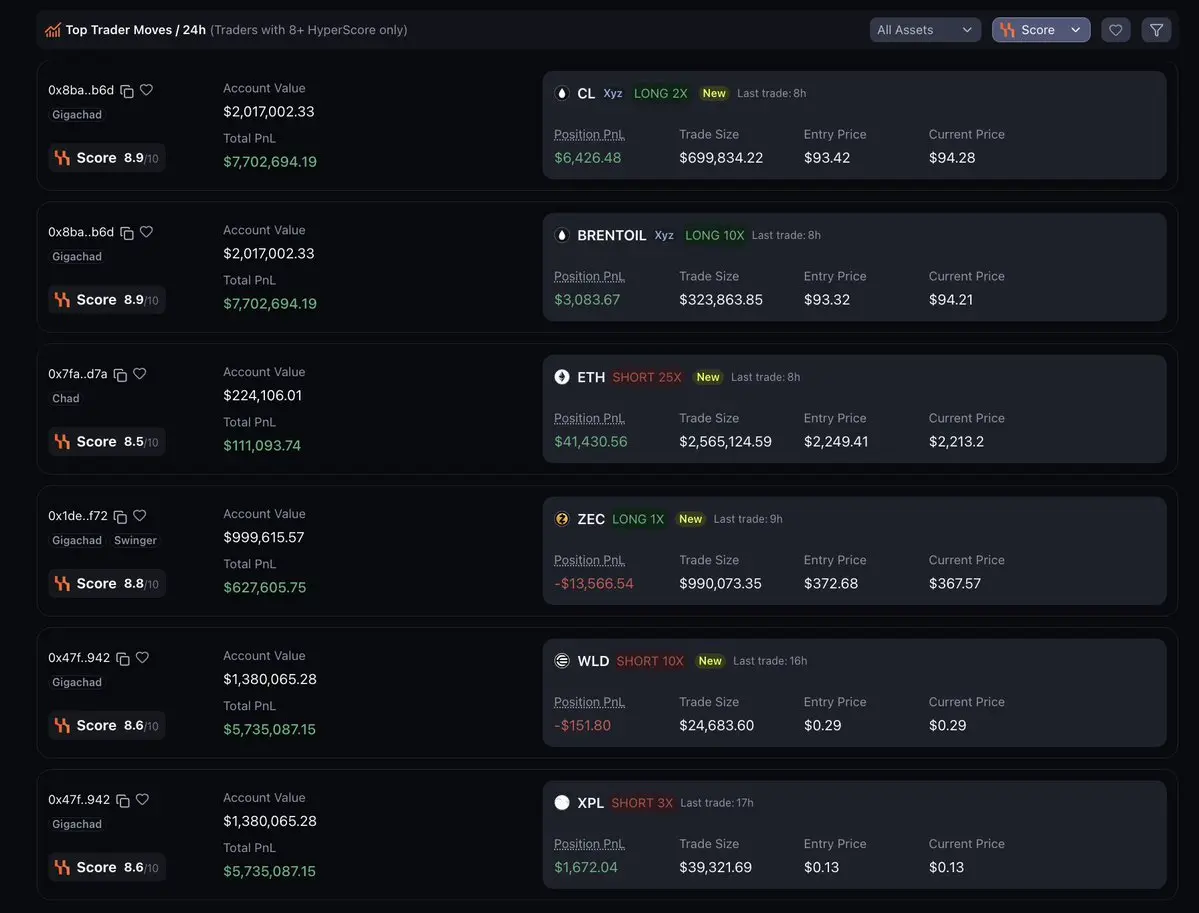Favorite the 0x1de..f72 trader

pyautogui.click(x=139, y=515)
